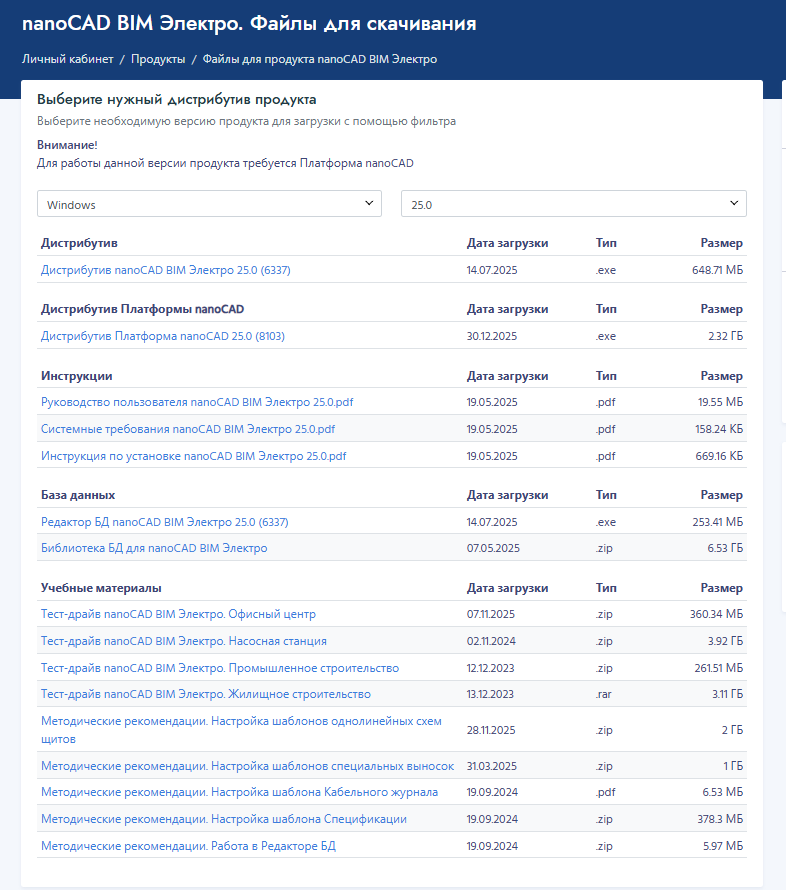
Task: Download Тест-драйв Жилищное строительство archive
Action: 205,694
